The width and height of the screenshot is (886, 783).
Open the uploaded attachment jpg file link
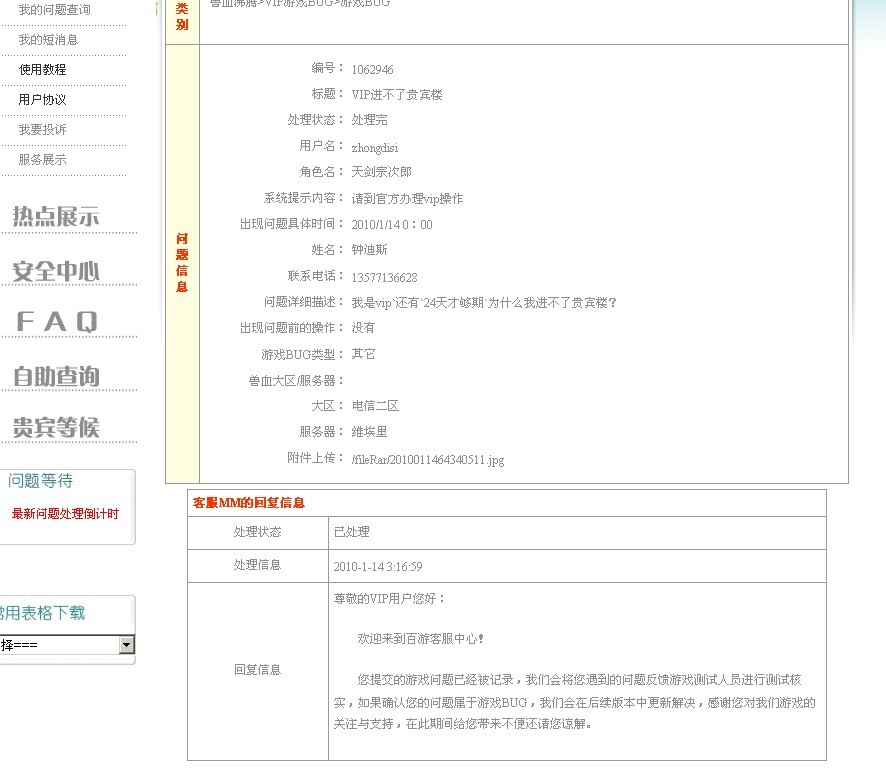coord(428,460)
